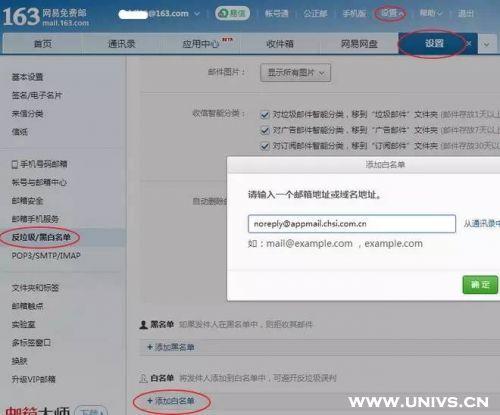Open the 设置 dropdown in the header

pos(392,13)
